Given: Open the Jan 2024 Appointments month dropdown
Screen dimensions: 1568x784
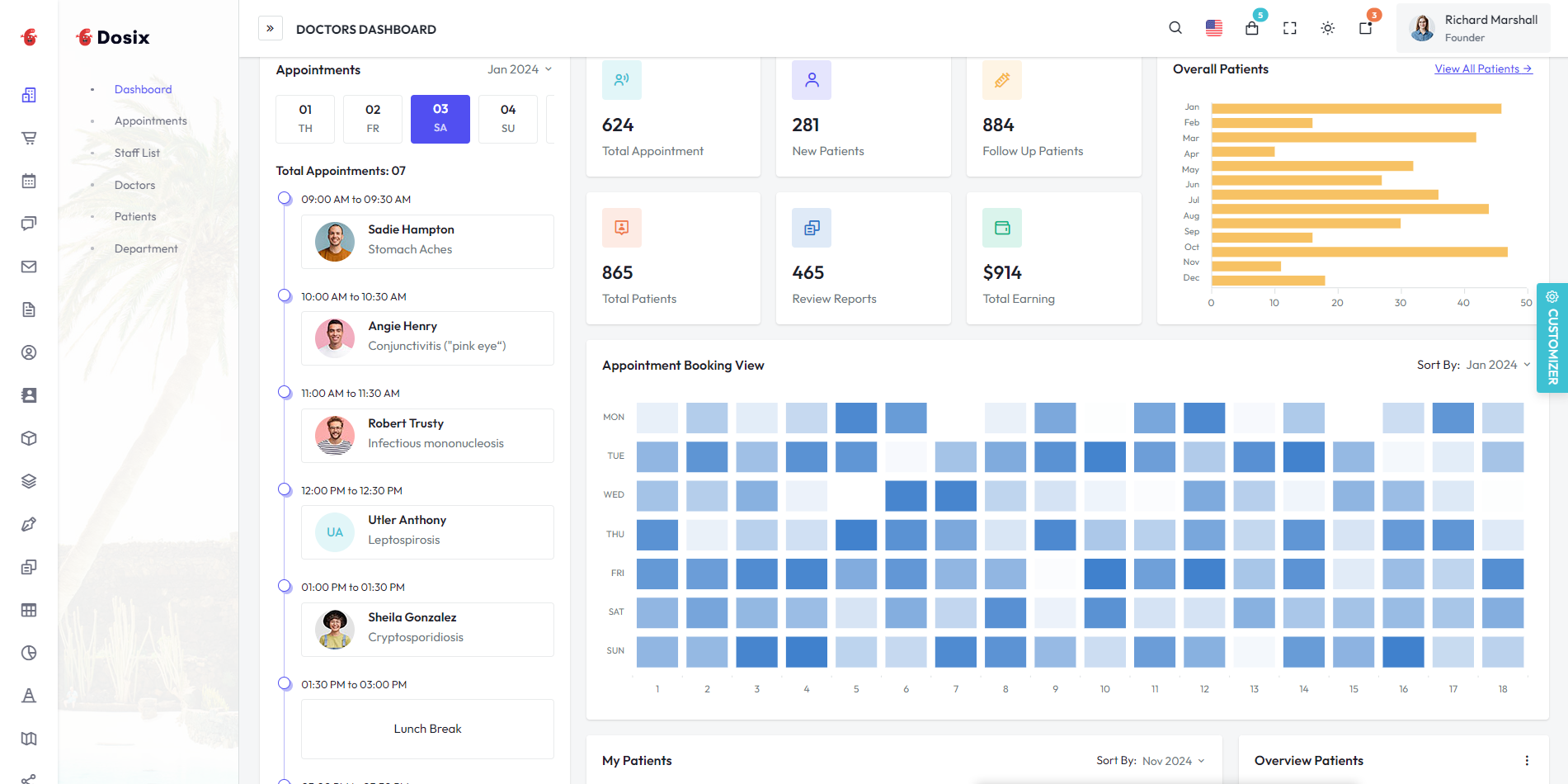Looking at the screenshot, I should (520, 69).
